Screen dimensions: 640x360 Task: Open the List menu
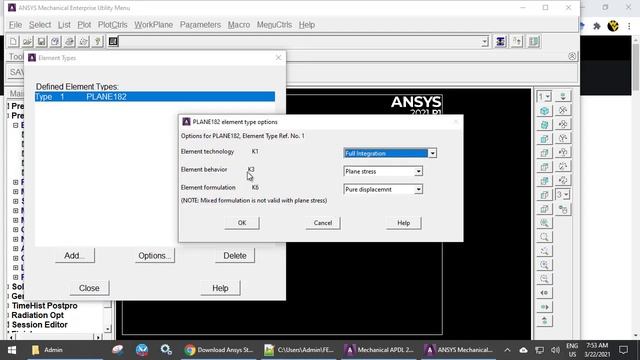tap(64, 25)
